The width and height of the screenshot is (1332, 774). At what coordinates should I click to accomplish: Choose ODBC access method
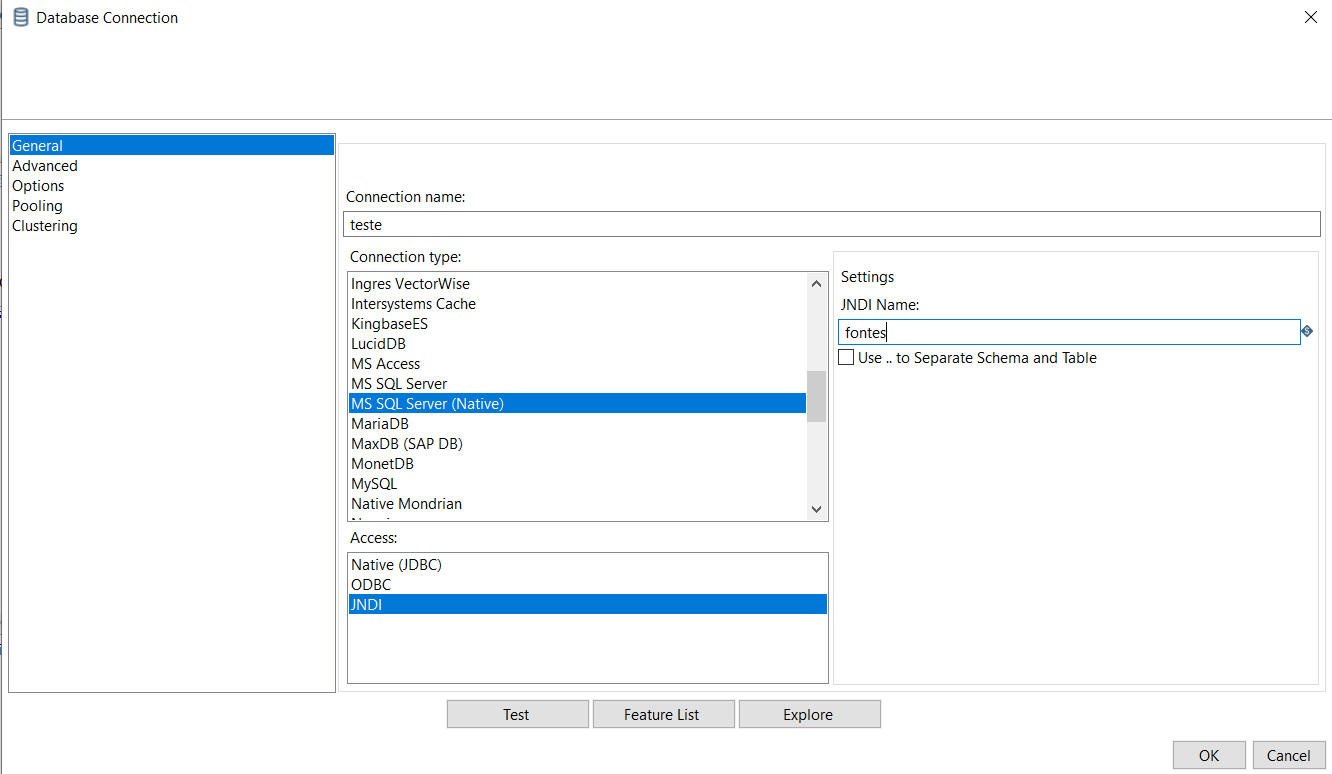click(x=588, y=584)
